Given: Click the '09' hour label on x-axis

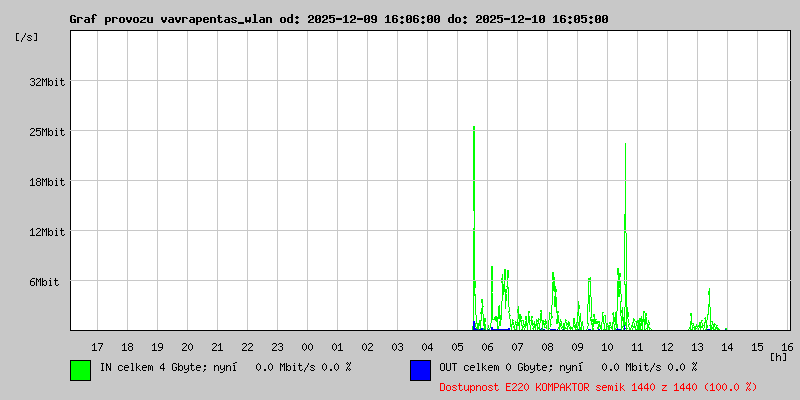Looking at the screenshot, I should (x=577, y=347).
